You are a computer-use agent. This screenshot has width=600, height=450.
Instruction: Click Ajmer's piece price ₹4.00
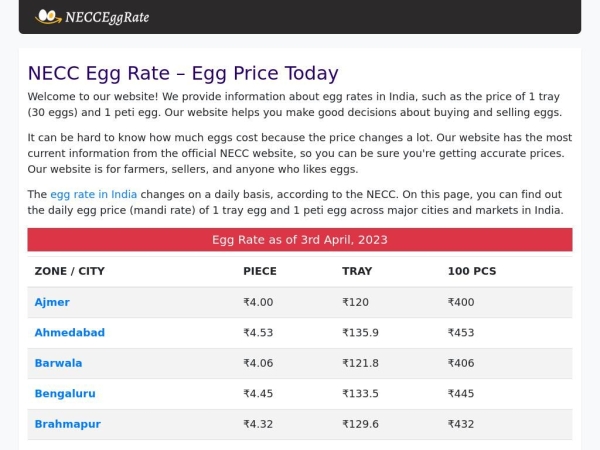click(258, 302)
